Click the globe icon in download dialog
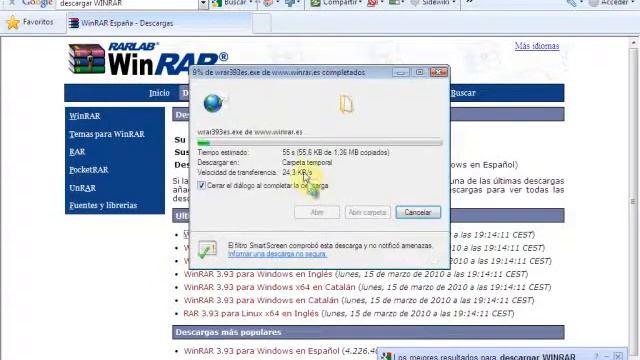 coord(213,103)
